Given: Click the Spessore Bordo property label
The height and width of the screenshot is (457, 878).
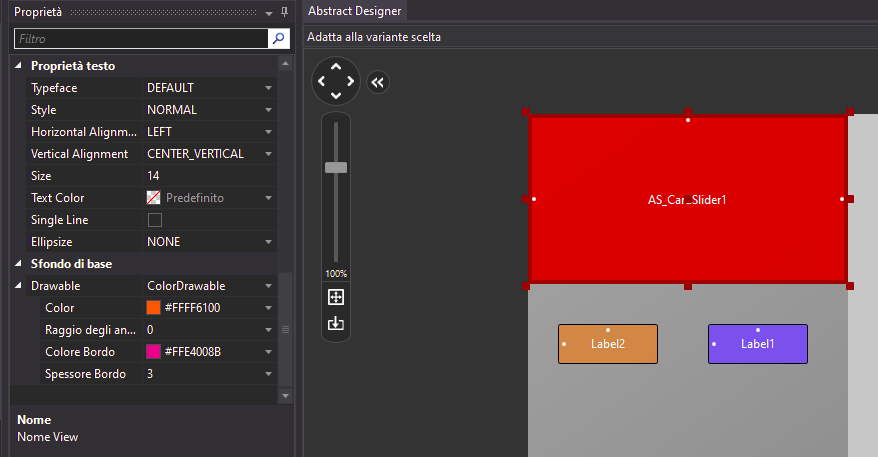Looking at the screenshot, I should coord(86,374).
